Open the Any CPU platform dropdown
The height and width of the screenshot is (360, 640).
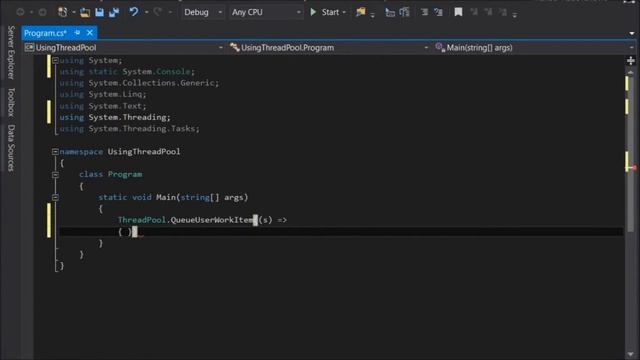coord(266,12)
